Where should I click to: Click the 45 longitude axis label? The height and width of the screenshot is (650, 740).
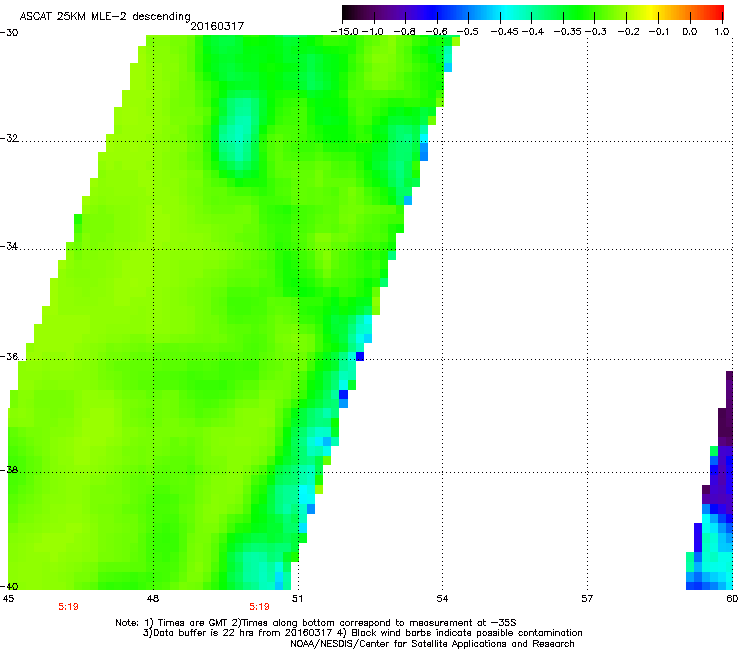(8, 599)
